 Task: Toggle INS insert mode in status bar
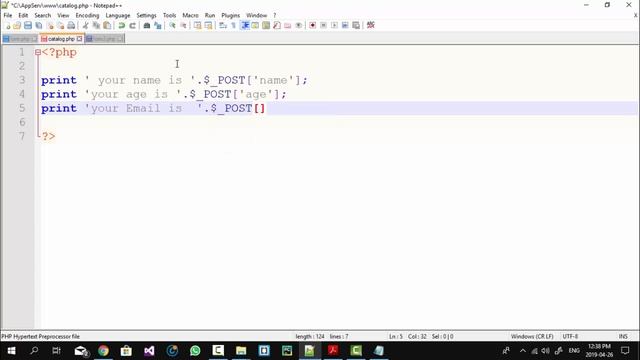click(623, 337)
